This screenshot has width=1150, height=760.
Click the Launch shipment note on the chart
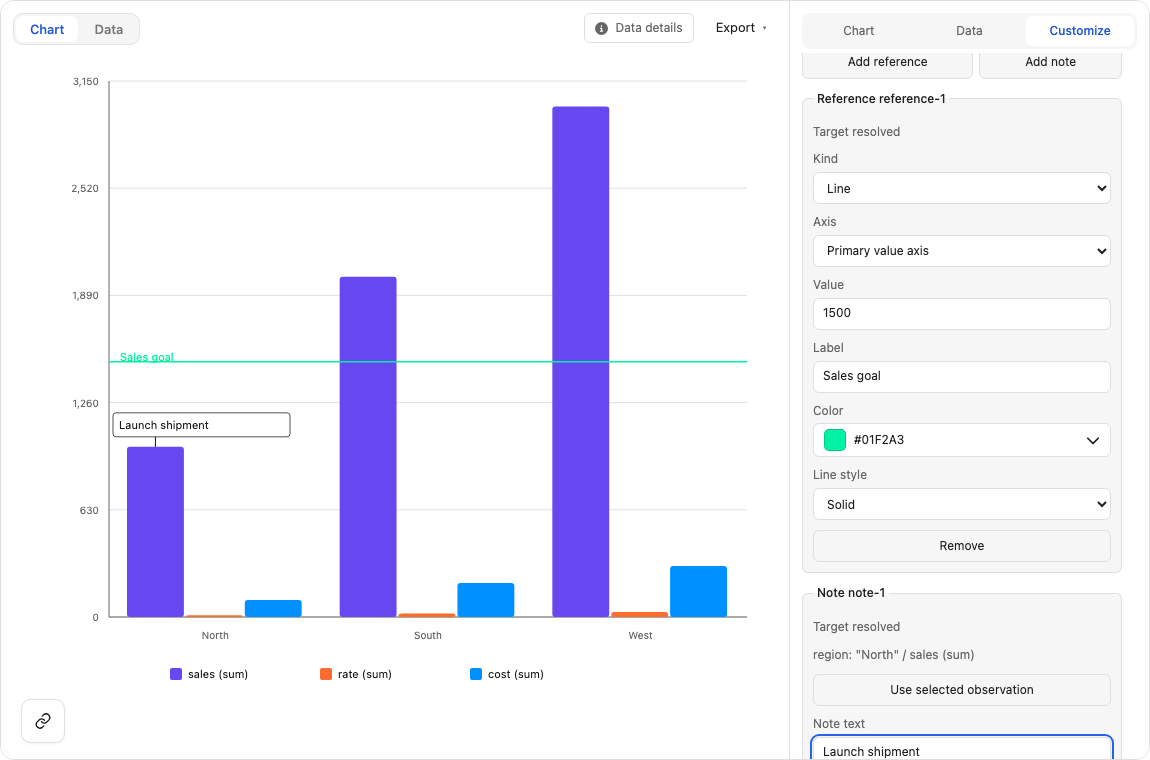click(x=201, y=425)
